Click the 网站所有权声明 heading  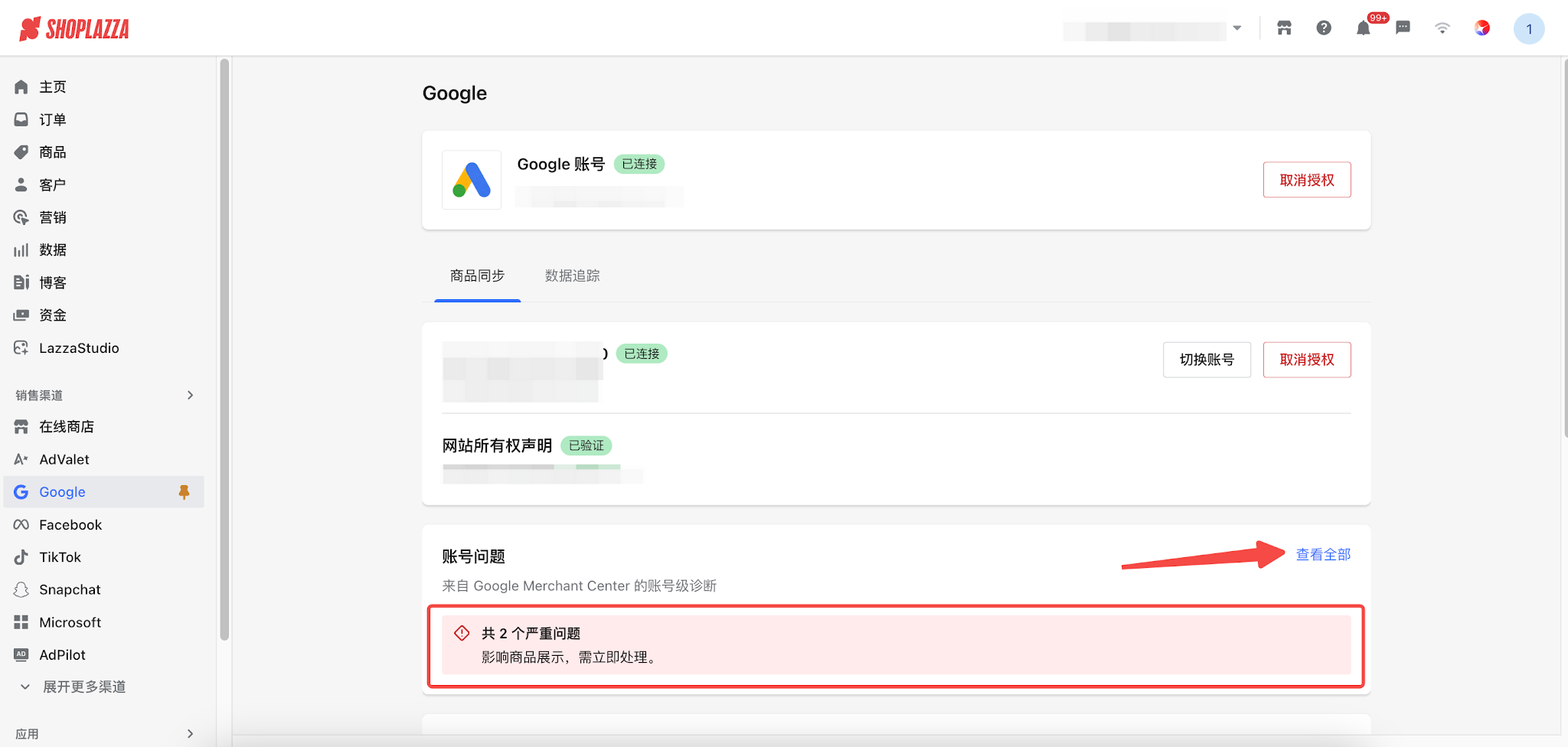(497, 445)
